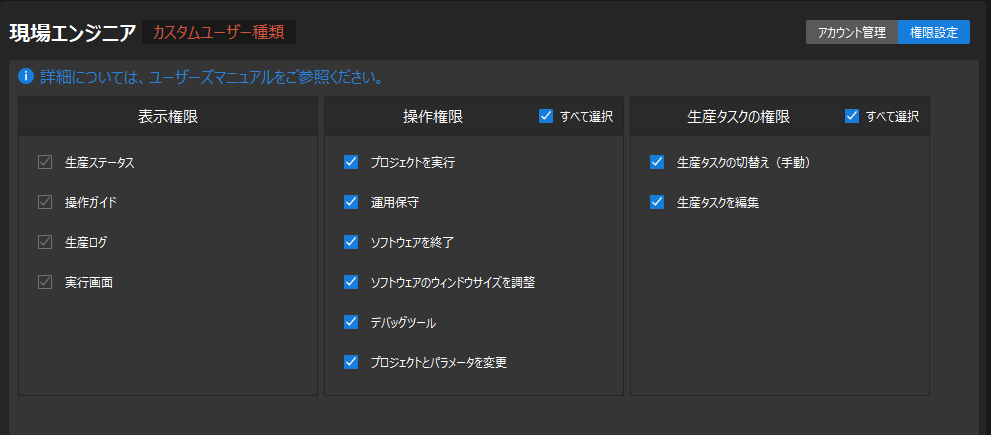Screen dimensions: 991x435
Task: Click the 操作ガイド display checkbox
Action: pos(45,202)
